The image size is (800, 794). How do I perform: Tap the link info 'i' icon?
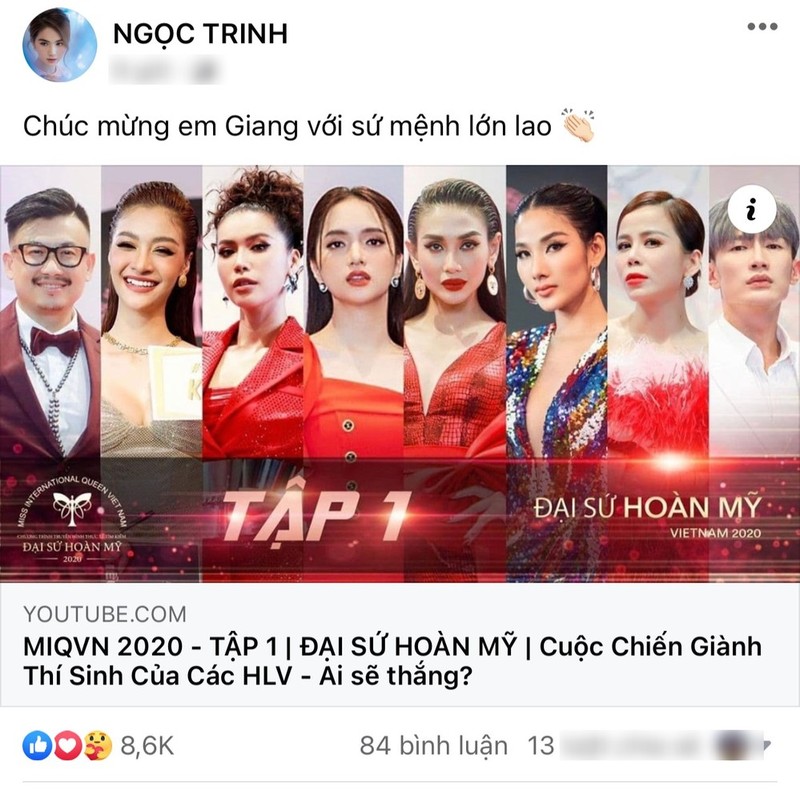752,209
